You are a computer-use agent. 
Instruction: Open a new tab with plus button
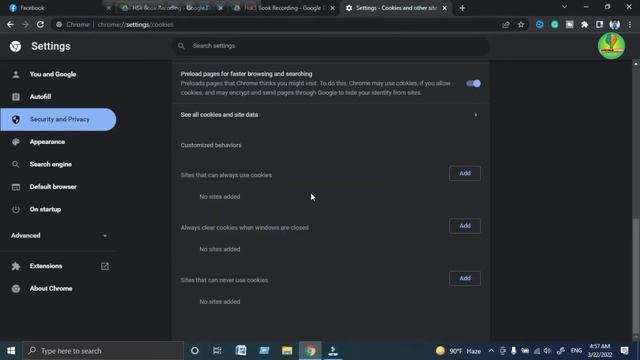click(x=462, y=8)
